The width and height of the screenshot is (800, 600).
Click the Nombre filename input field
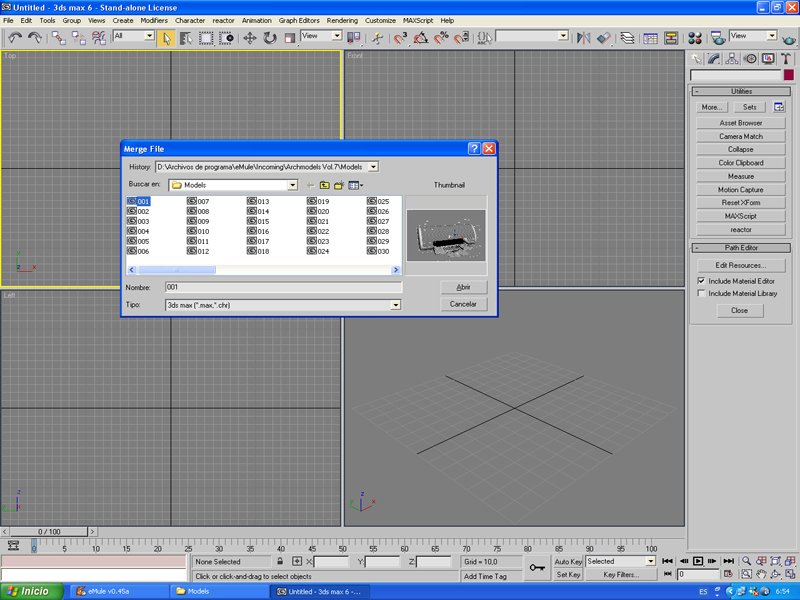283,287
